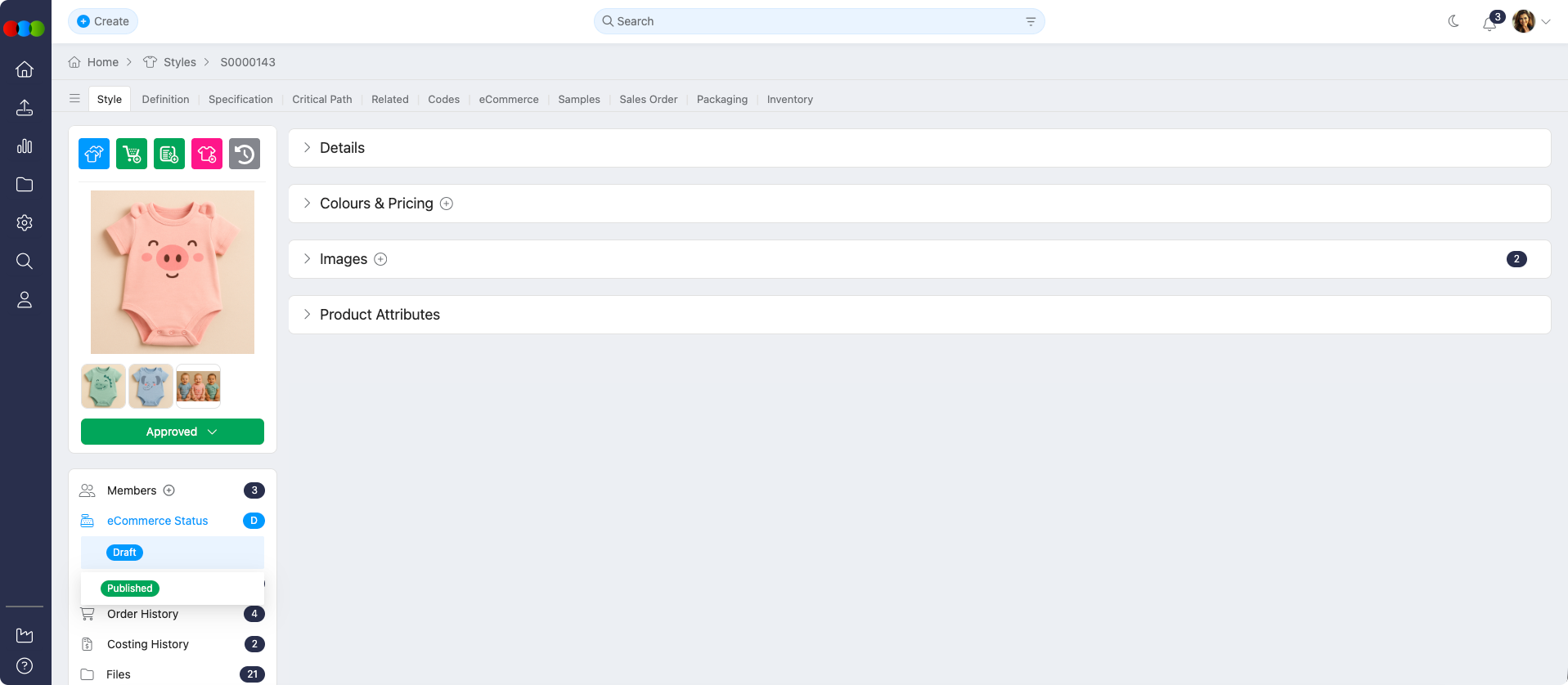Click the pink t-shirt sample action icon
1568x685 pixels.
207,154
